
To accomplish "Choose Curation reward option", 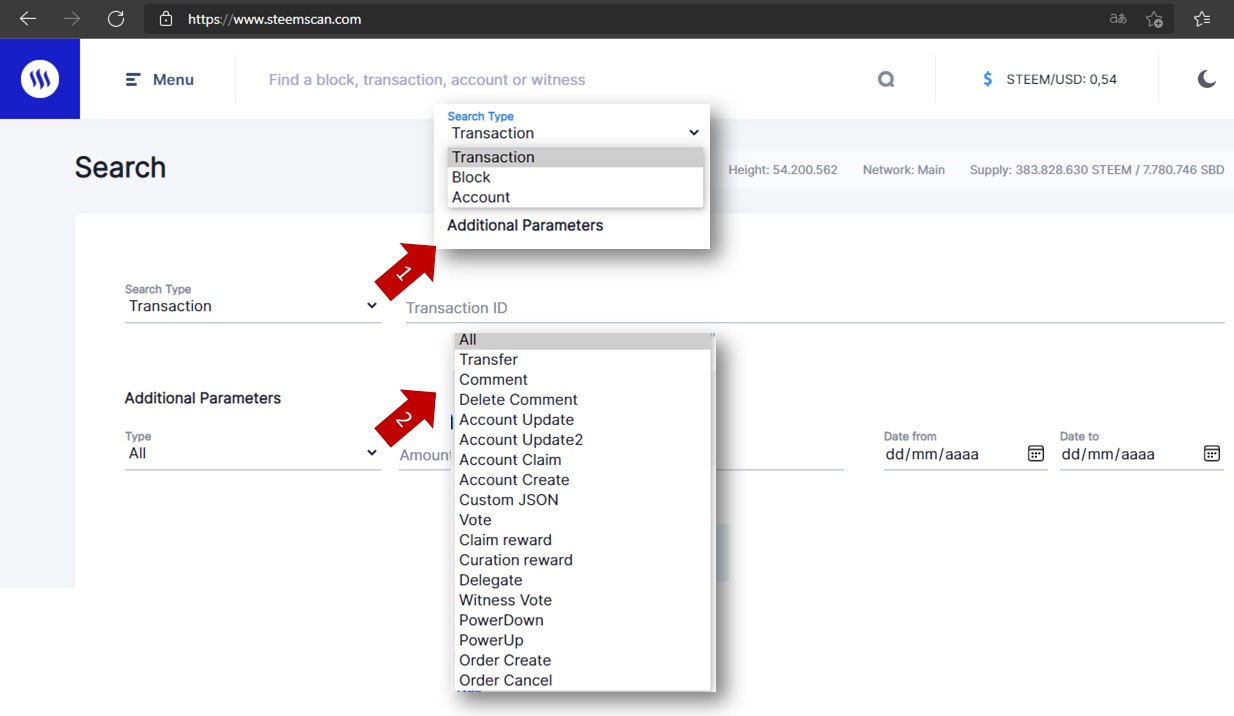I will coord(583,560).
